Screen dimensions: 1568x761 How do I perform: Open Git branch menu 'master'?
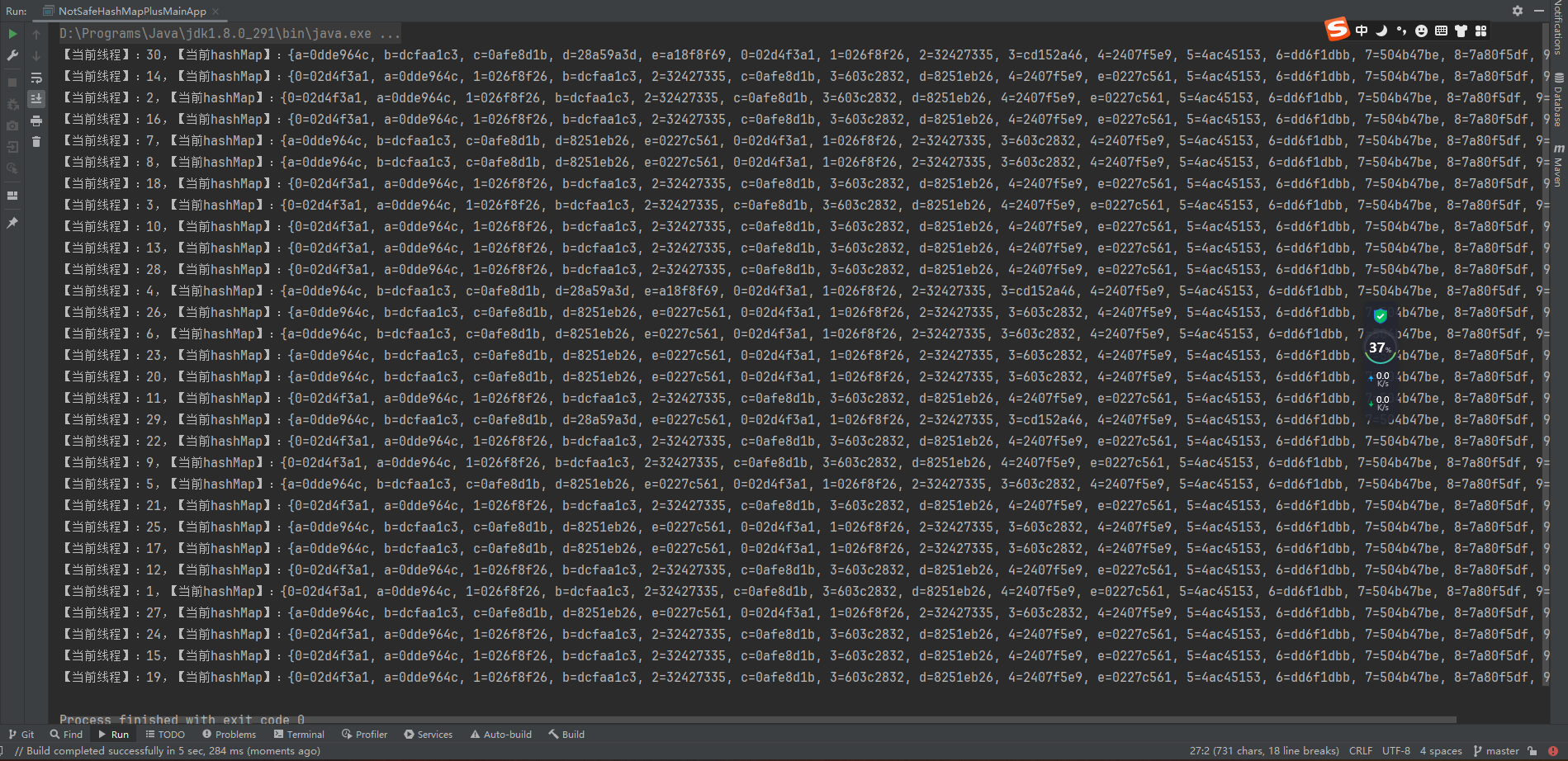[x=1496, y=751]
